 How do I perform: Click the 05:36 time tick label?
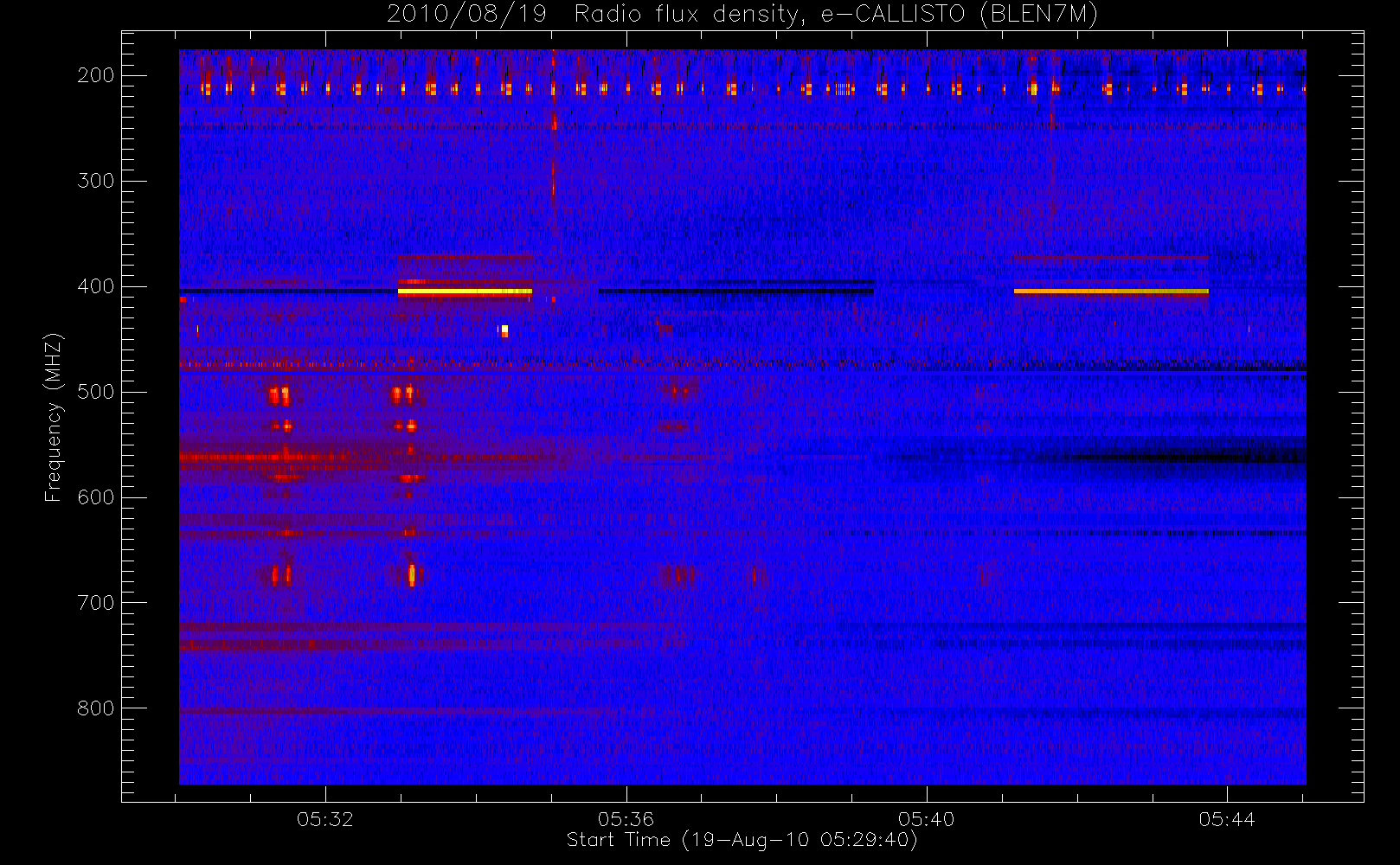pos(626,819)
